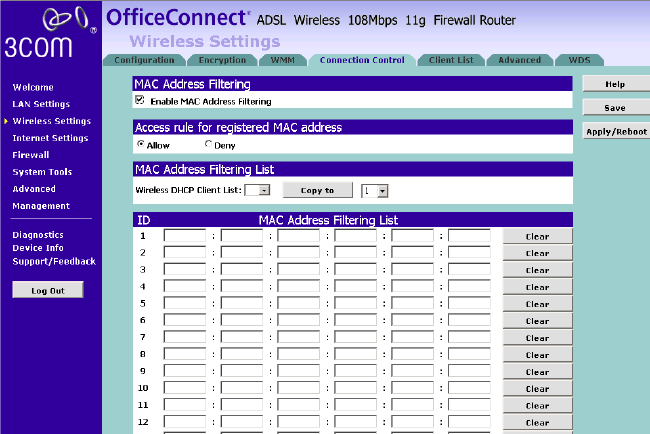Clear MAC address entry ID 2

pos(538,253)
